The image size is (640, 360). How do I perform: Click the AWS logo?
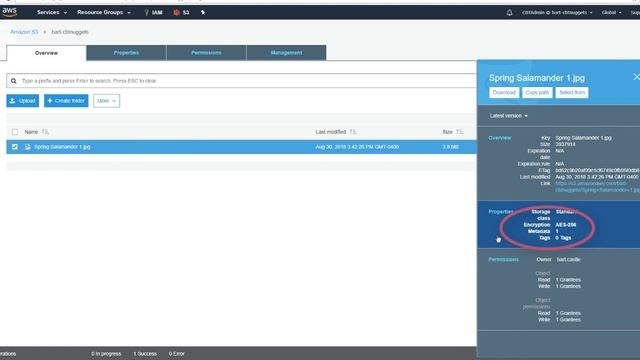(x=9, y=12)
